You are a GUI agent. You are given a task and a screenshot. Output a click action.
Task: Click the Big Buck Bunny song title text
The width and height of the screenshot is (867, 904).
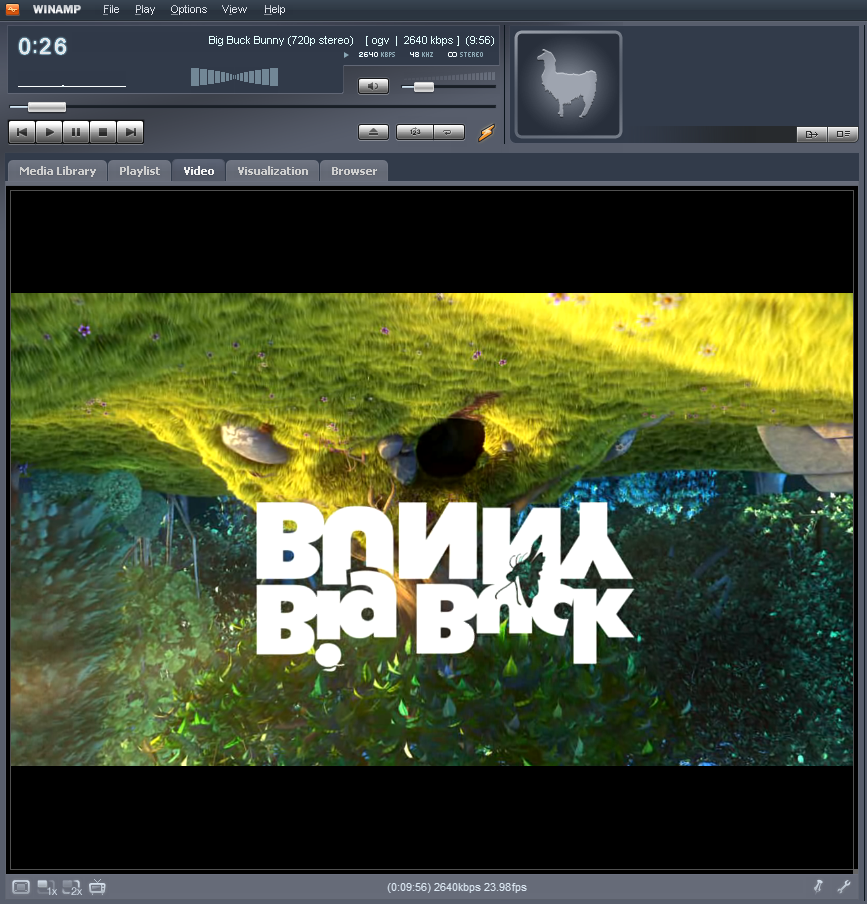tap(281, 40)
